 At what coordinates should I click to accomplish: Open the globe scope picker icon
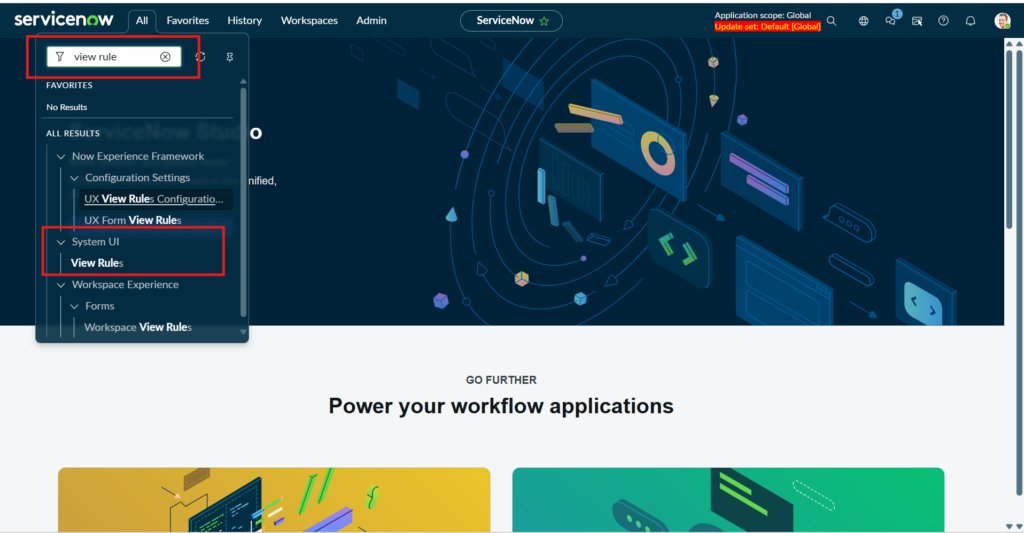pos(864,21)
